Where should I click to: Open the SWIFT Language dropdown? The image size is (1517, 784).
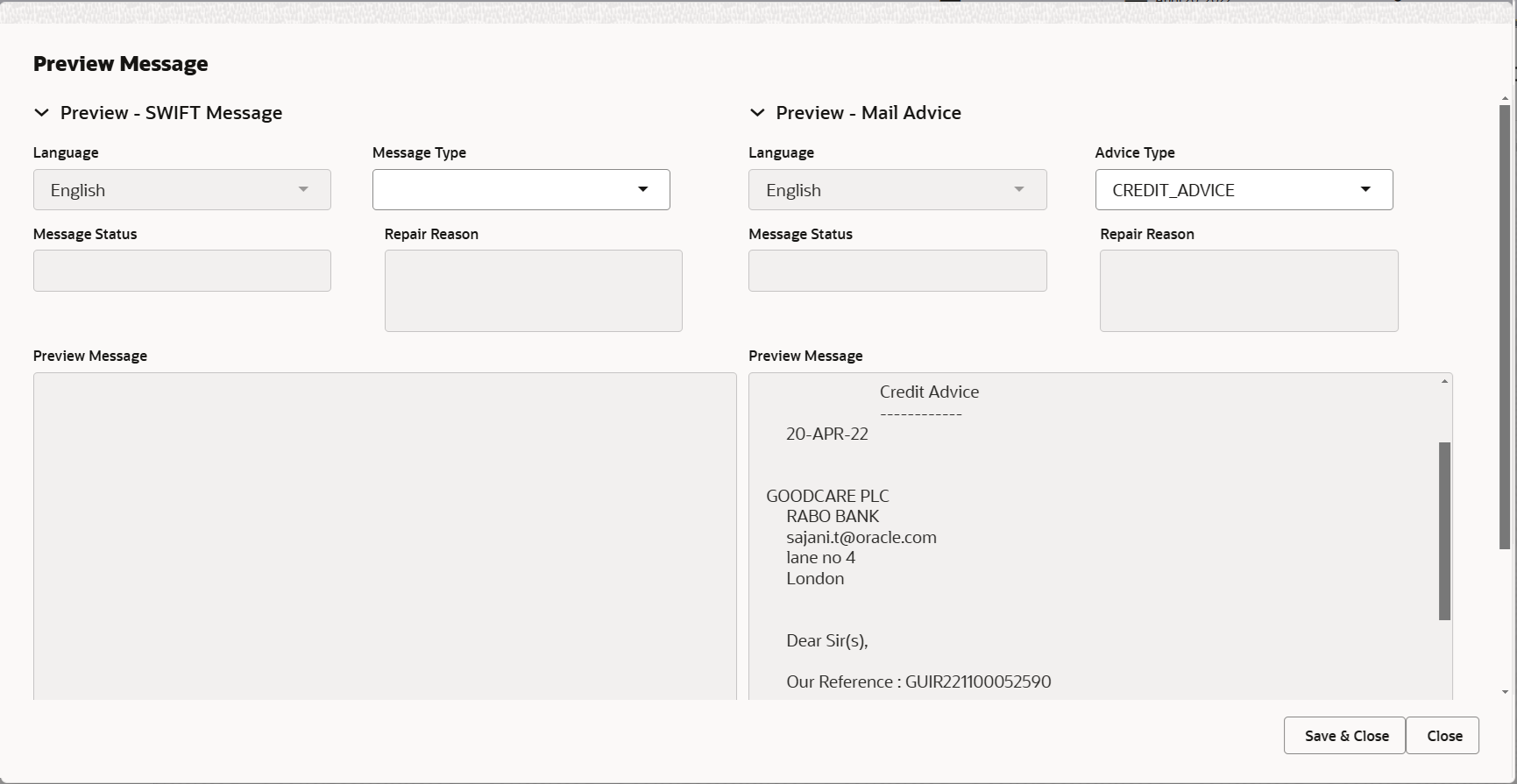[x=182, y=190]
